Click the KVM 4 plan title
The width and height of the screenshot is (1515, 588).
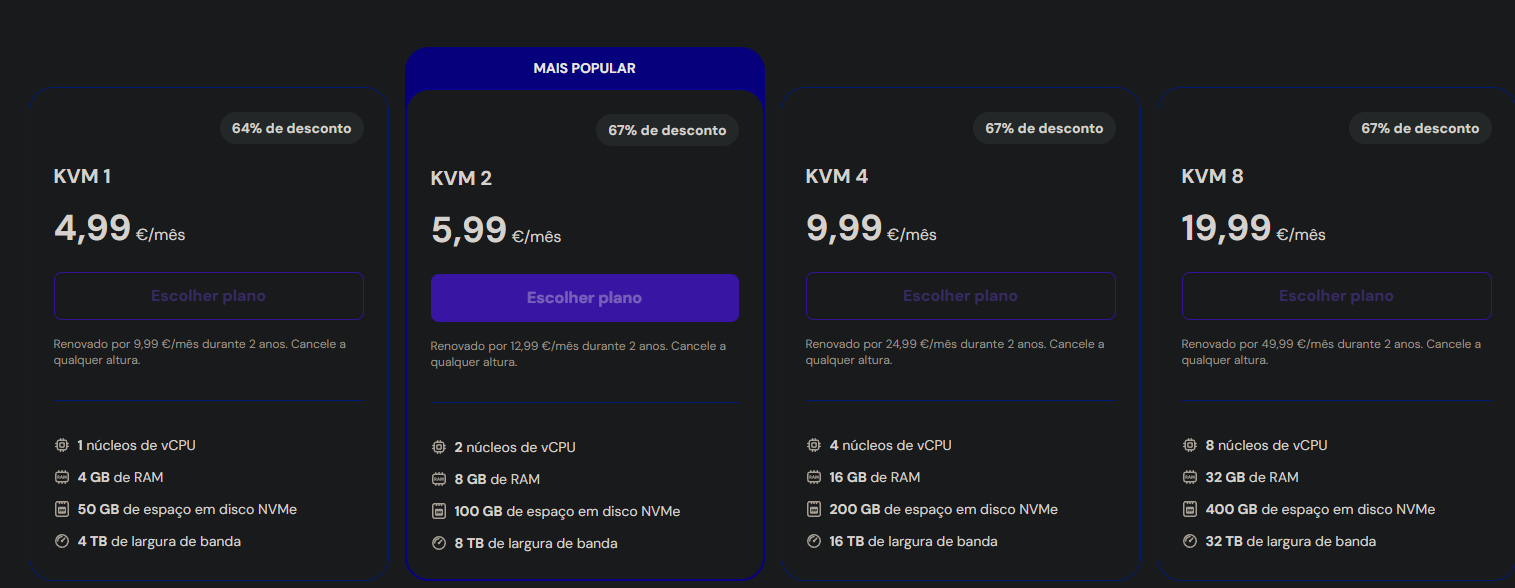836,176
